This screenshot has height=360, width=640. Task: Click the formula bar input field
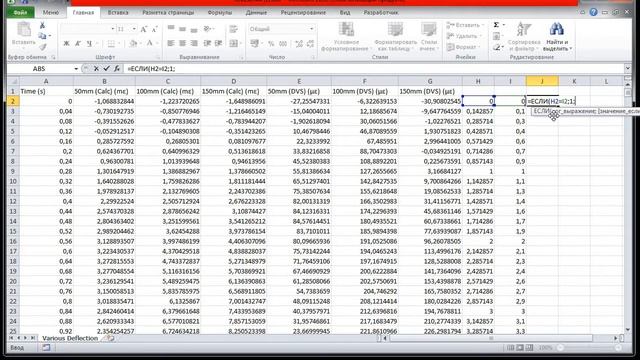pos(373,69)
